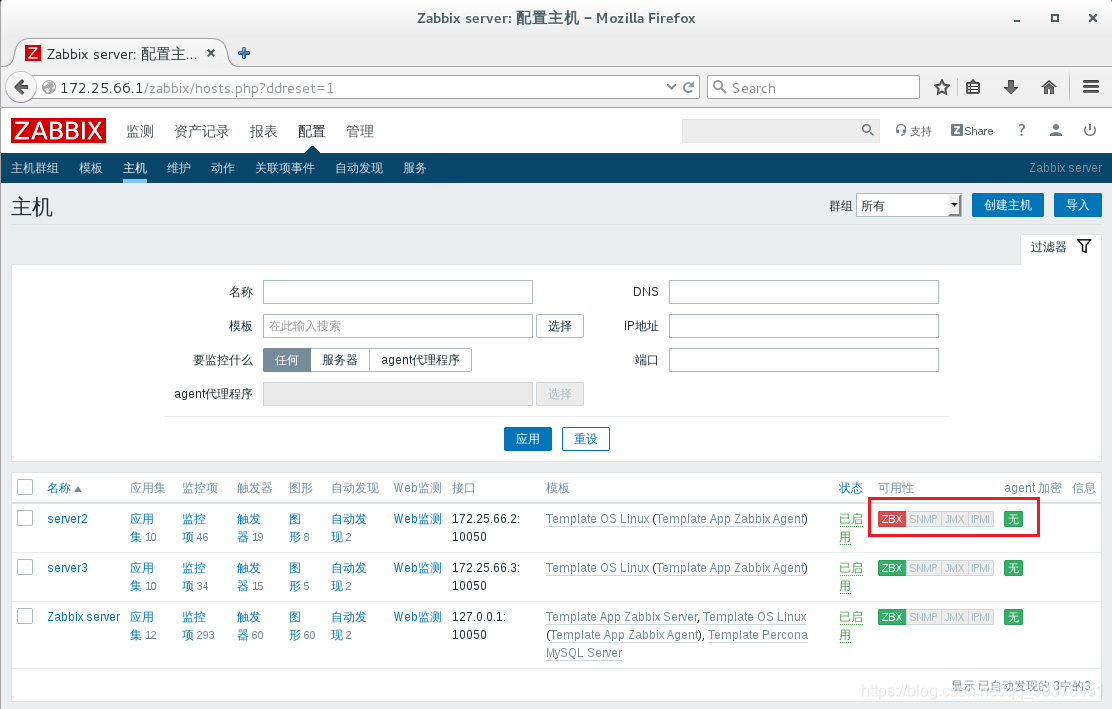
Task: Open the server2 host link
Action: point(67,519)
